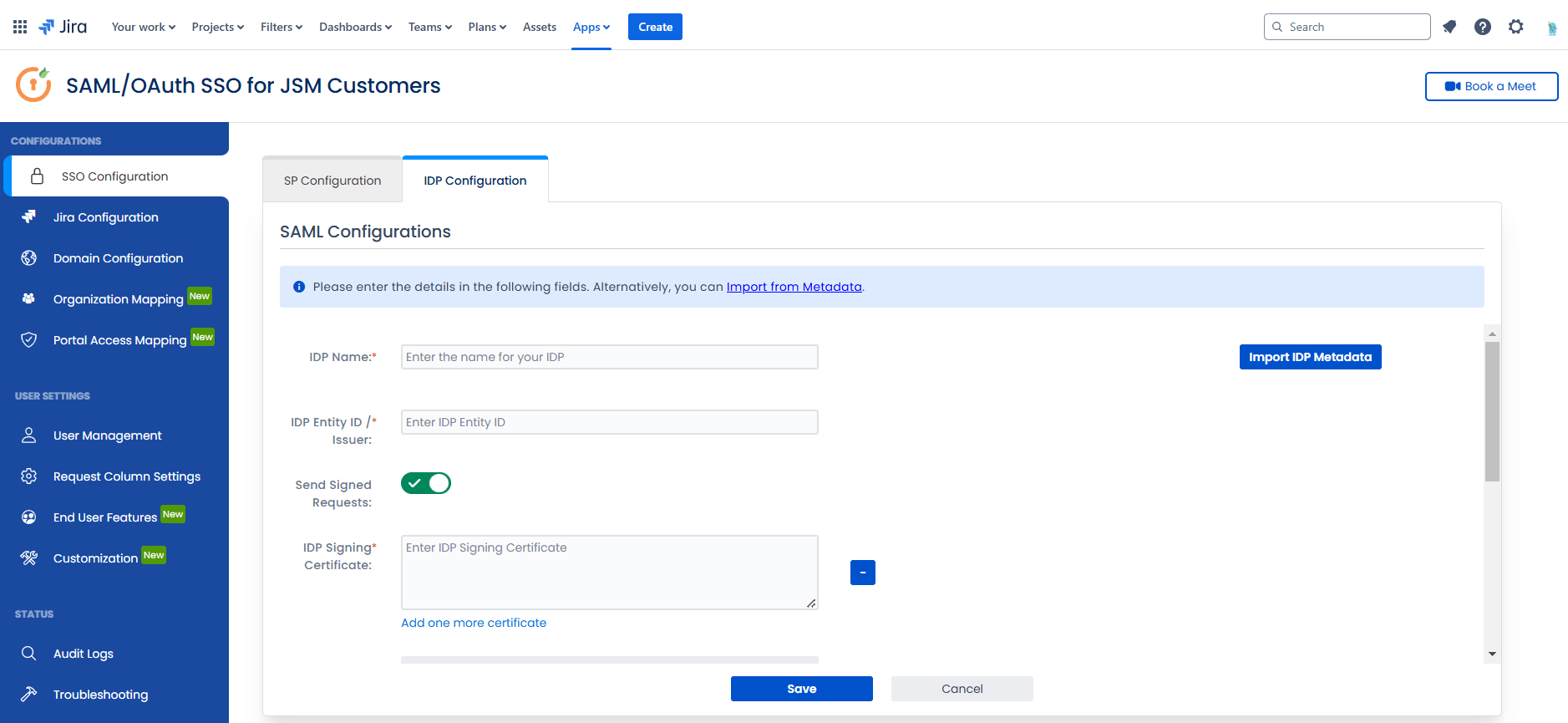Save the SAML configuration
Screen dimensions: 1568x723
802,689
